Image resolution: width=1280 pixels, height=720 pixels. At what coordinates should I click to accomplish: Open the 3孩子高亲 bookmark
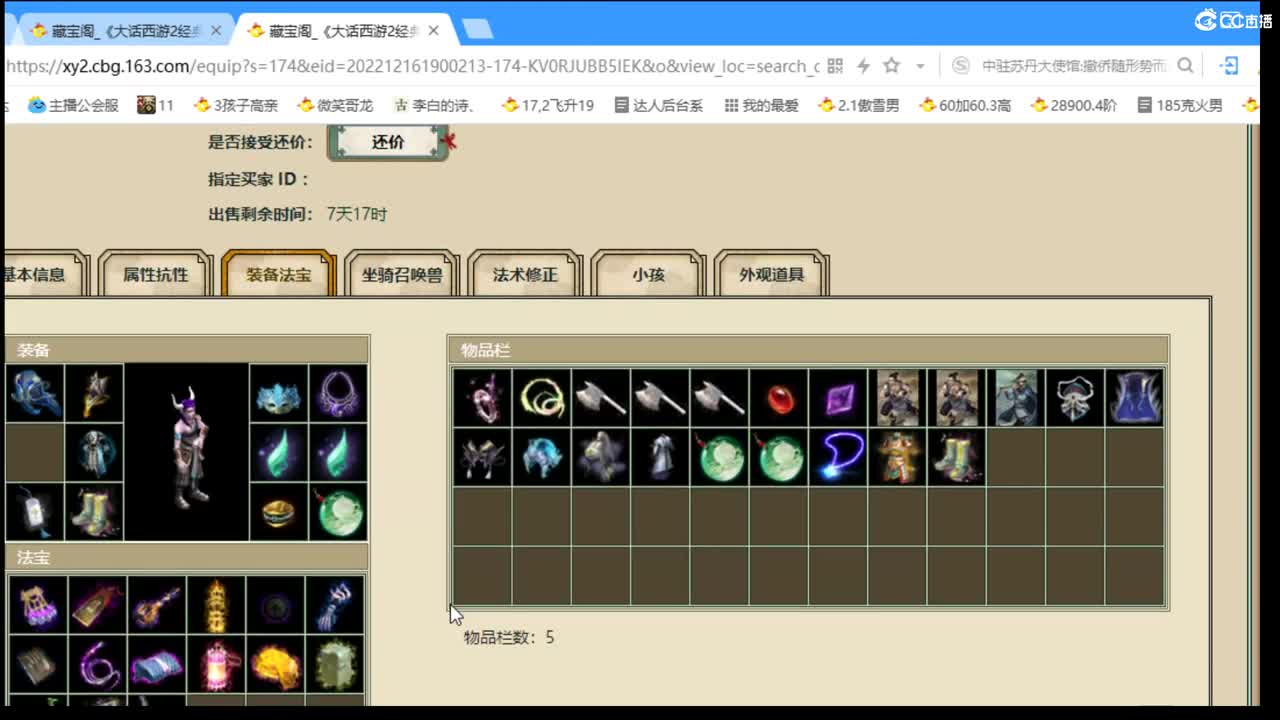pyautogui.click(x=236, y=105)
